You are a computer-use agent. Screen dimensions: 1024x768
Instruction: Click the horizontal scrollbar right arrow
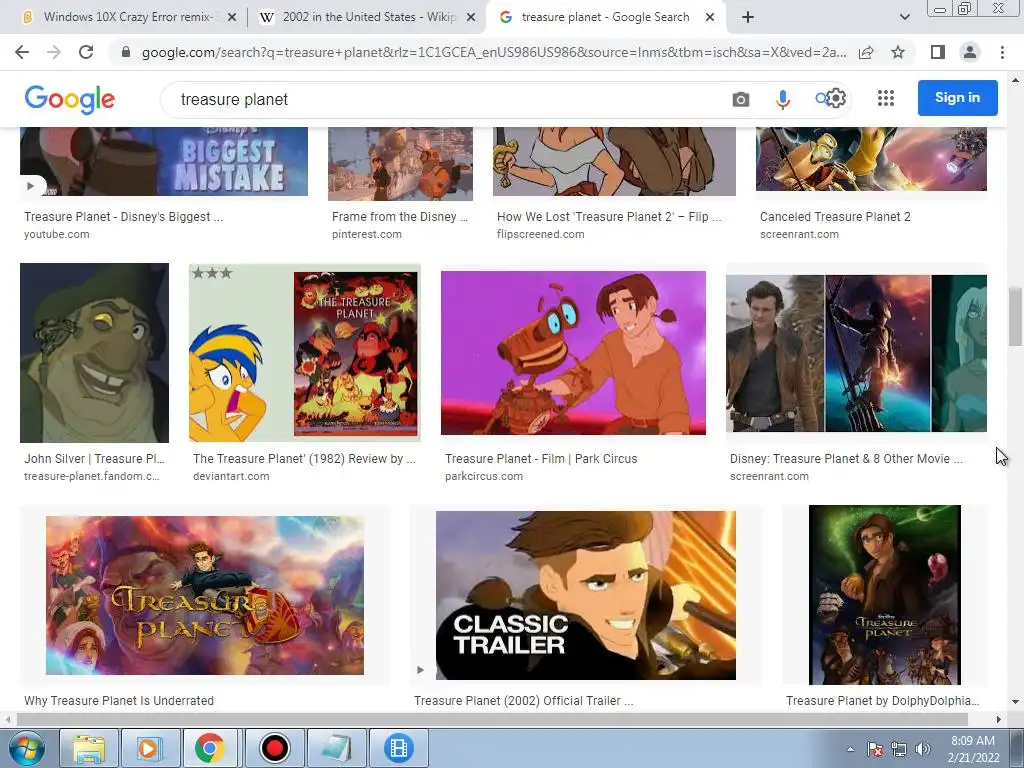(x=999, y=719)
